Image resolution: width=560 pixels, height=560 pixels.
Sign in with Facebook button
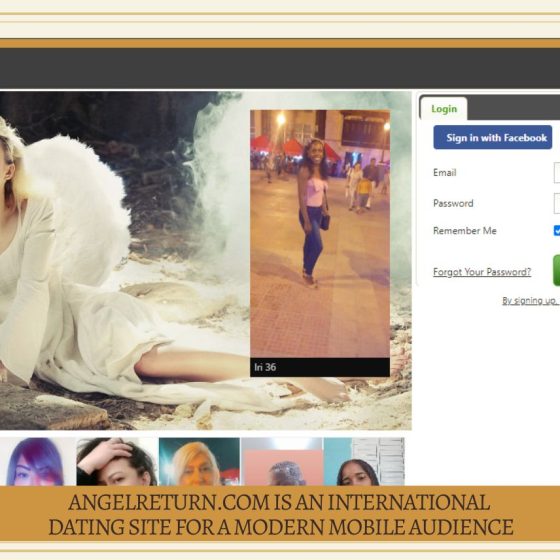pos(492,138)
